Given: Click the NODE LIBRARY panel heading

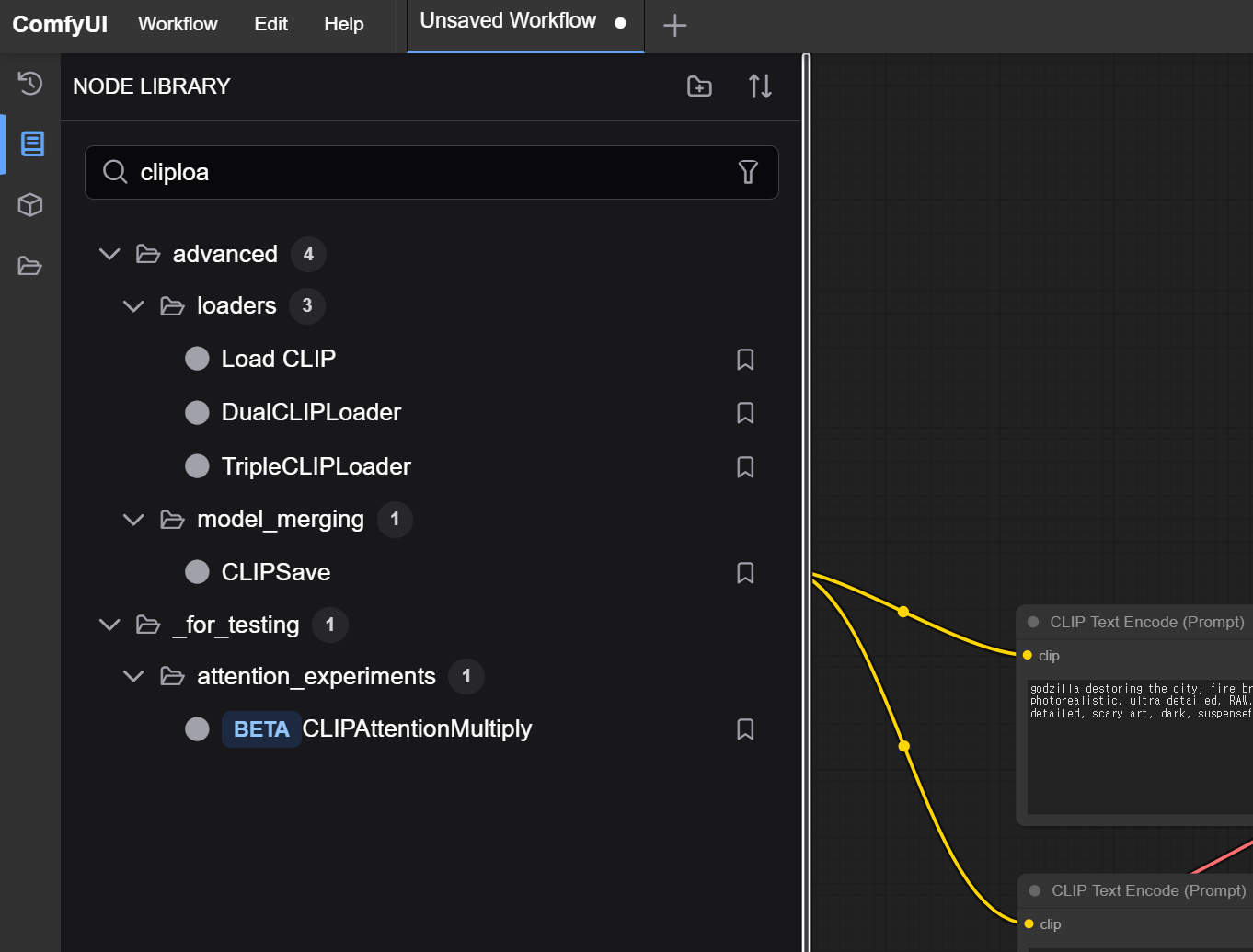Looking at the screenshot, I should (152, 86).
